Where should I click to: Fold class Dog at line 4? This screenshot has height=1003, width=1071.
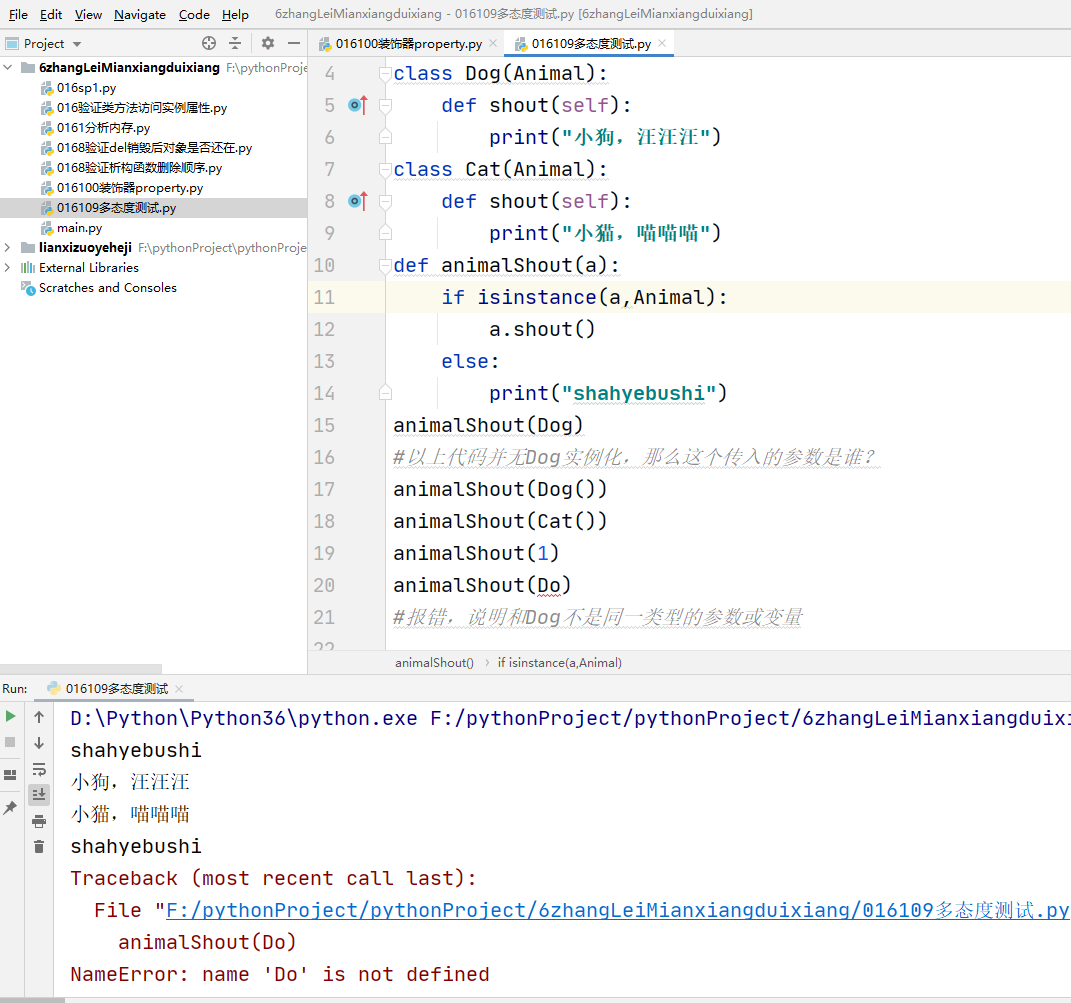coord(385,73)
